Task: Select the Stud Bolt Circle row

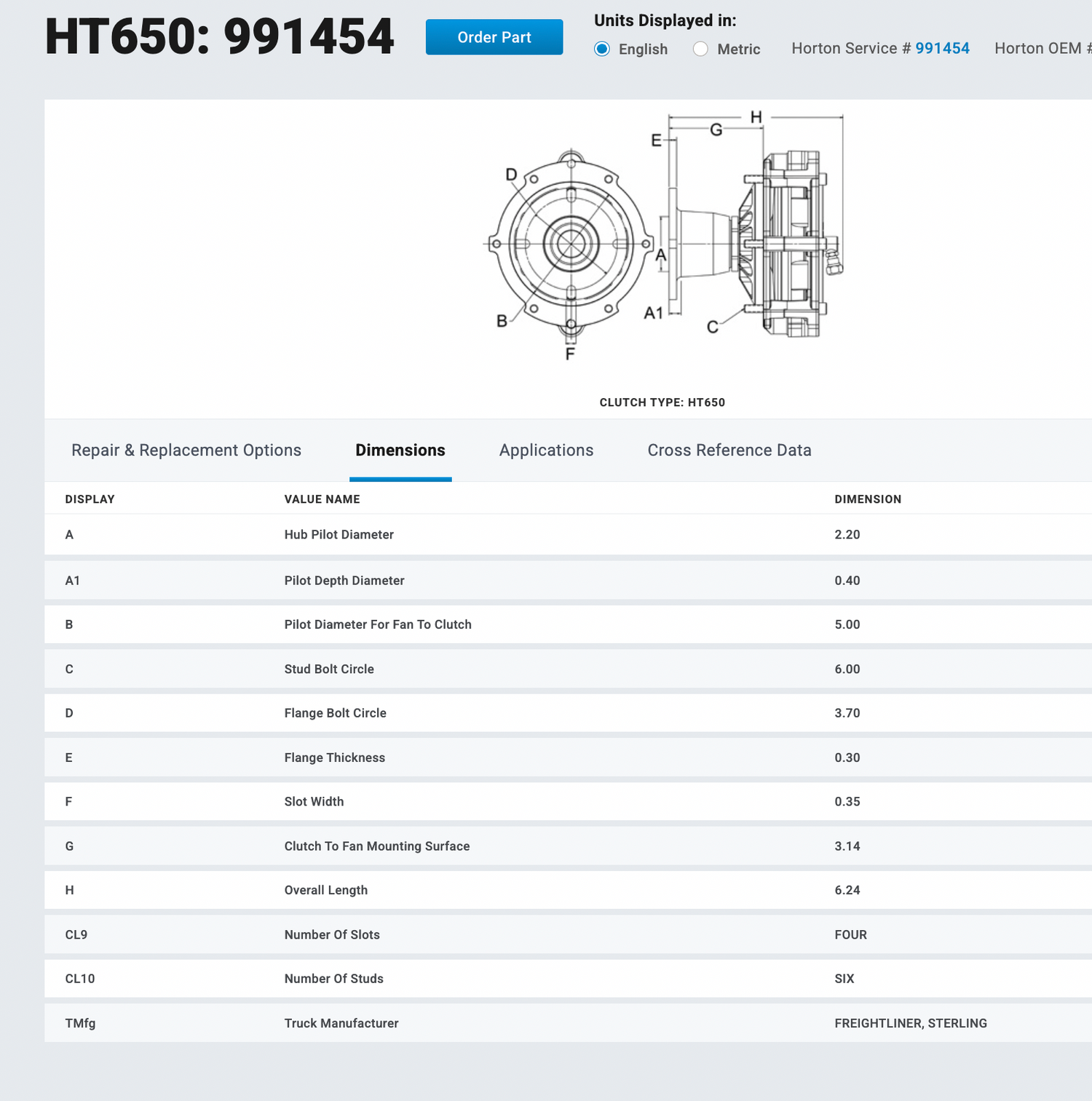Action: [x=329, y=669]
